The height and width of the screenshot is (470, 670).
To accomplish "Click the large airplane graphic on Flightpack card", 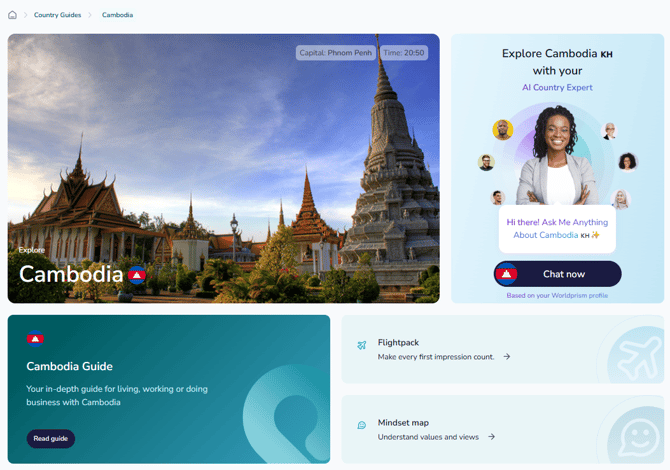I will (638, 355).
